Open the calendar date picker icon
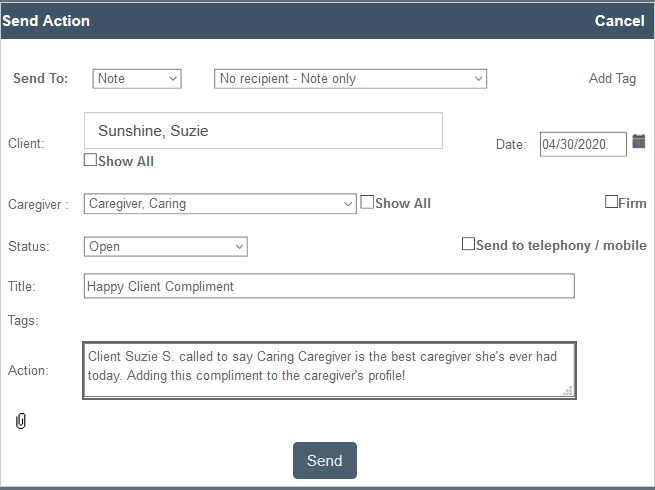 point(639,142)
